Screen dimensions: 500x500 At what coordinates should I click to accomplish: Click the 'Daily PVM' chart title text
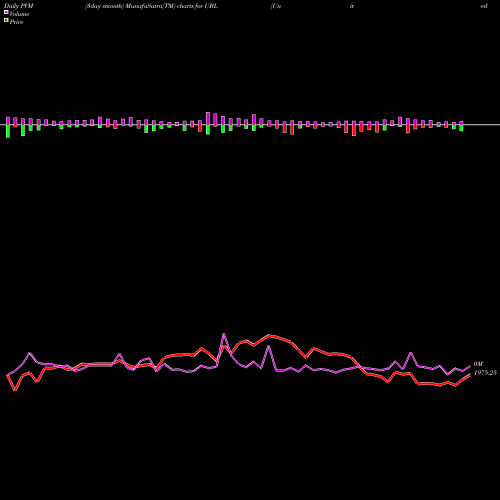pos(19,6)
